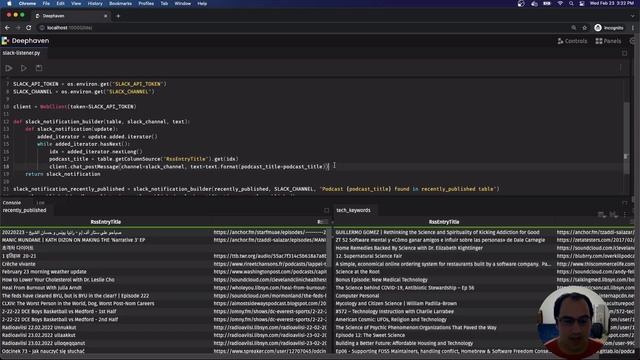
Task: Open the Chrome tab search chevron
Action: 633,16
